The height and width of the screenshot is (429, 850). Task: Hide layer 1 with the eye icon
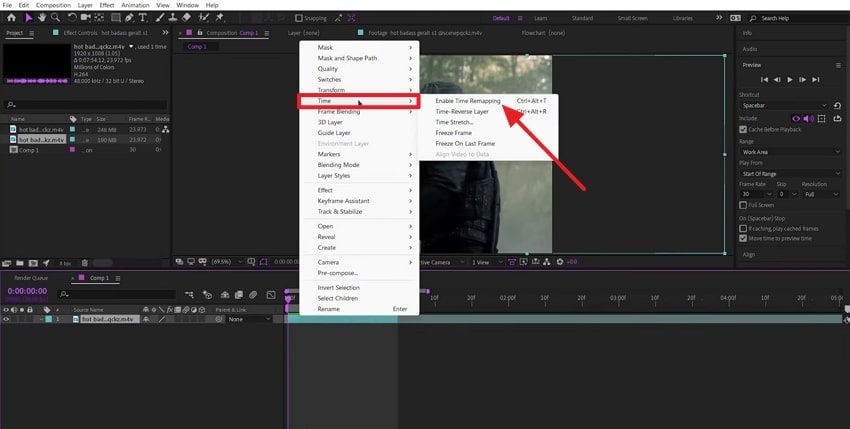(x=6, y=319)
